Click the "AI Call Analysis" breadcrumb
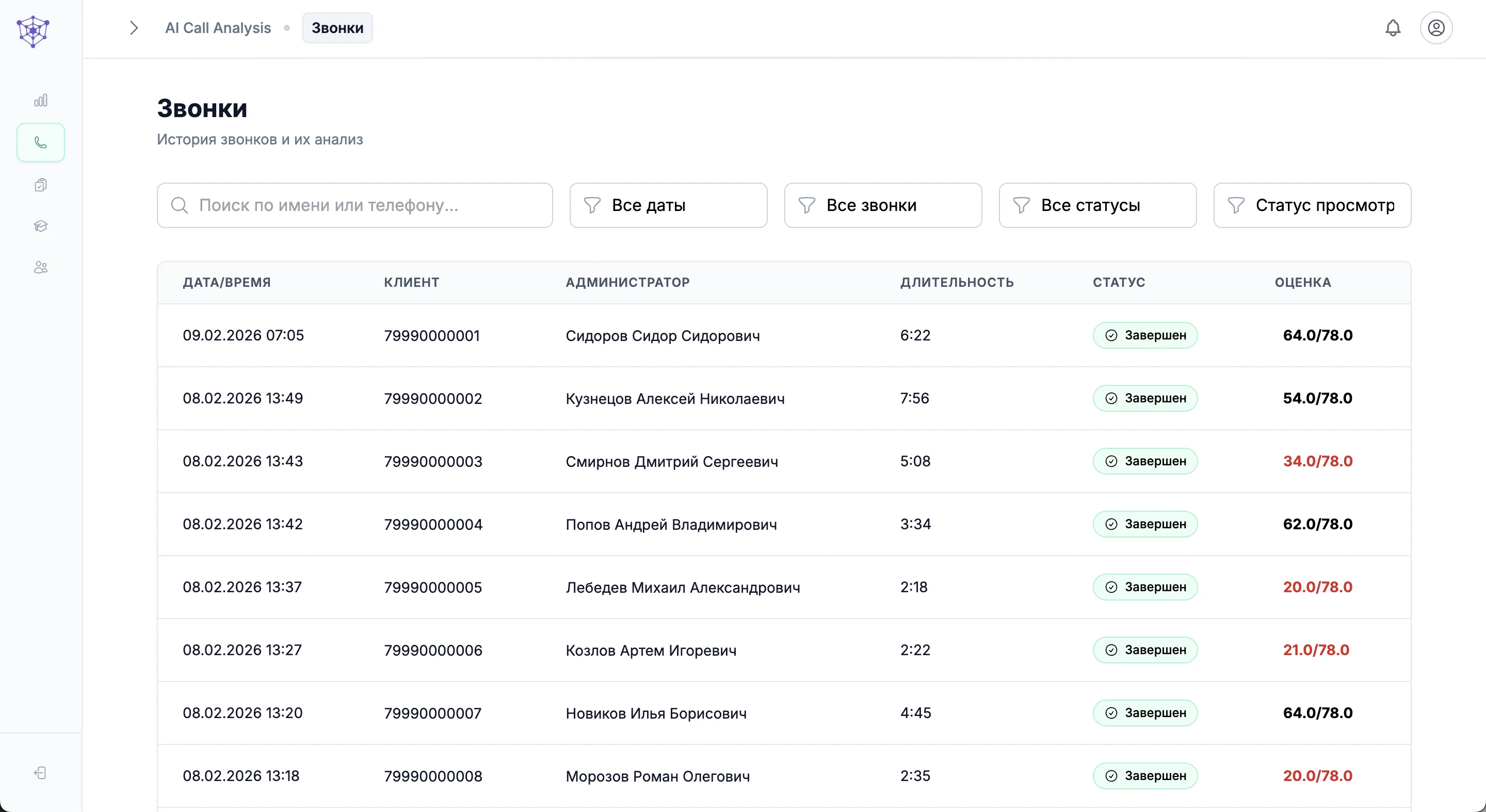 pyautogui.click(x=217, y=28)
